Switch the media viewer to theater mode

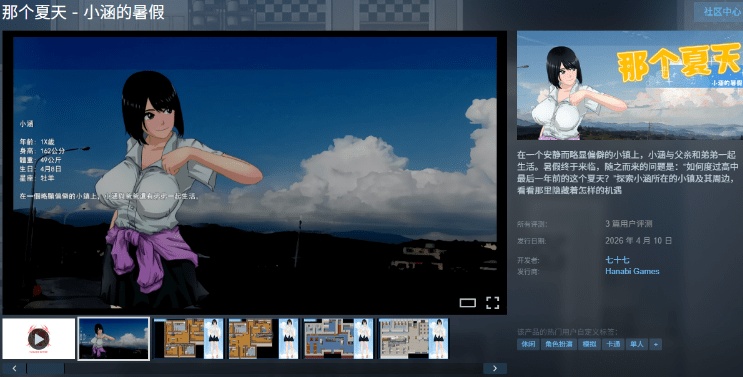(x=467, y=303)
